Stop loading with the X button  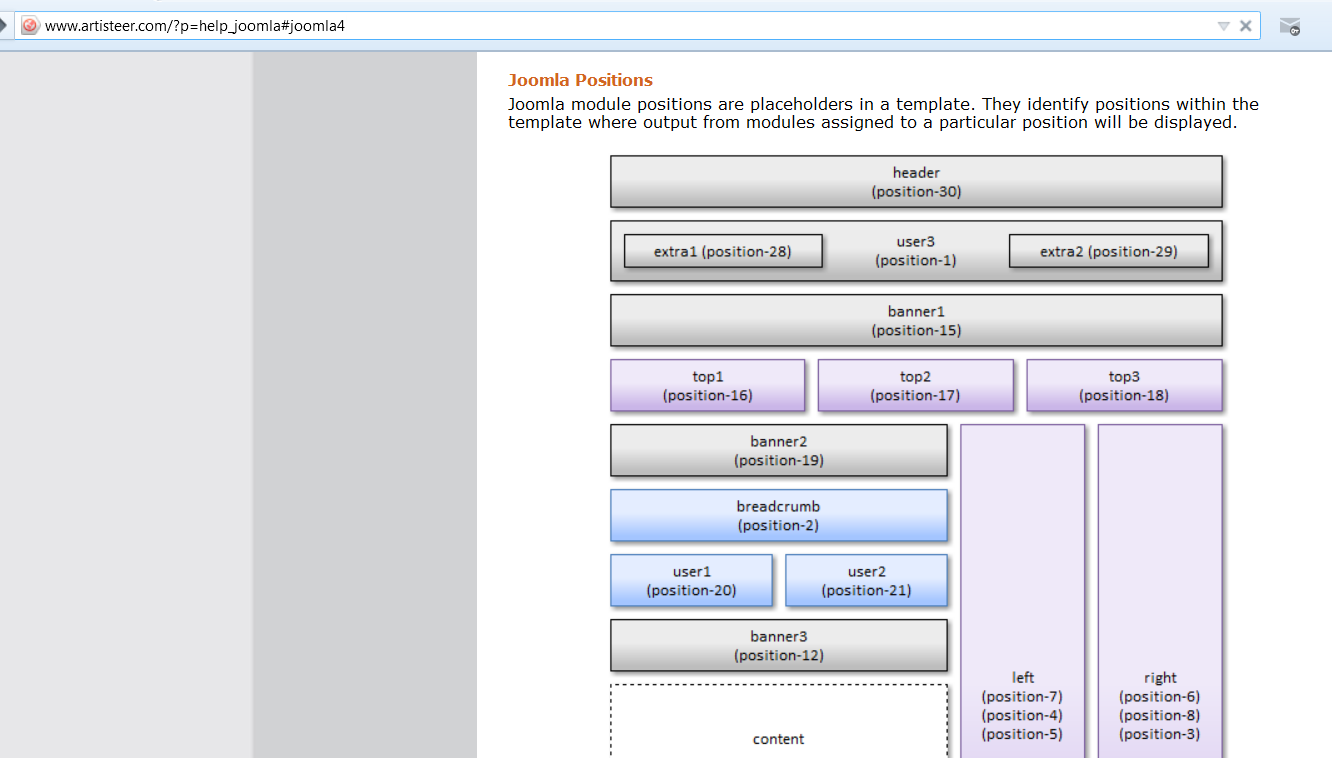[x=1245, y=26]
